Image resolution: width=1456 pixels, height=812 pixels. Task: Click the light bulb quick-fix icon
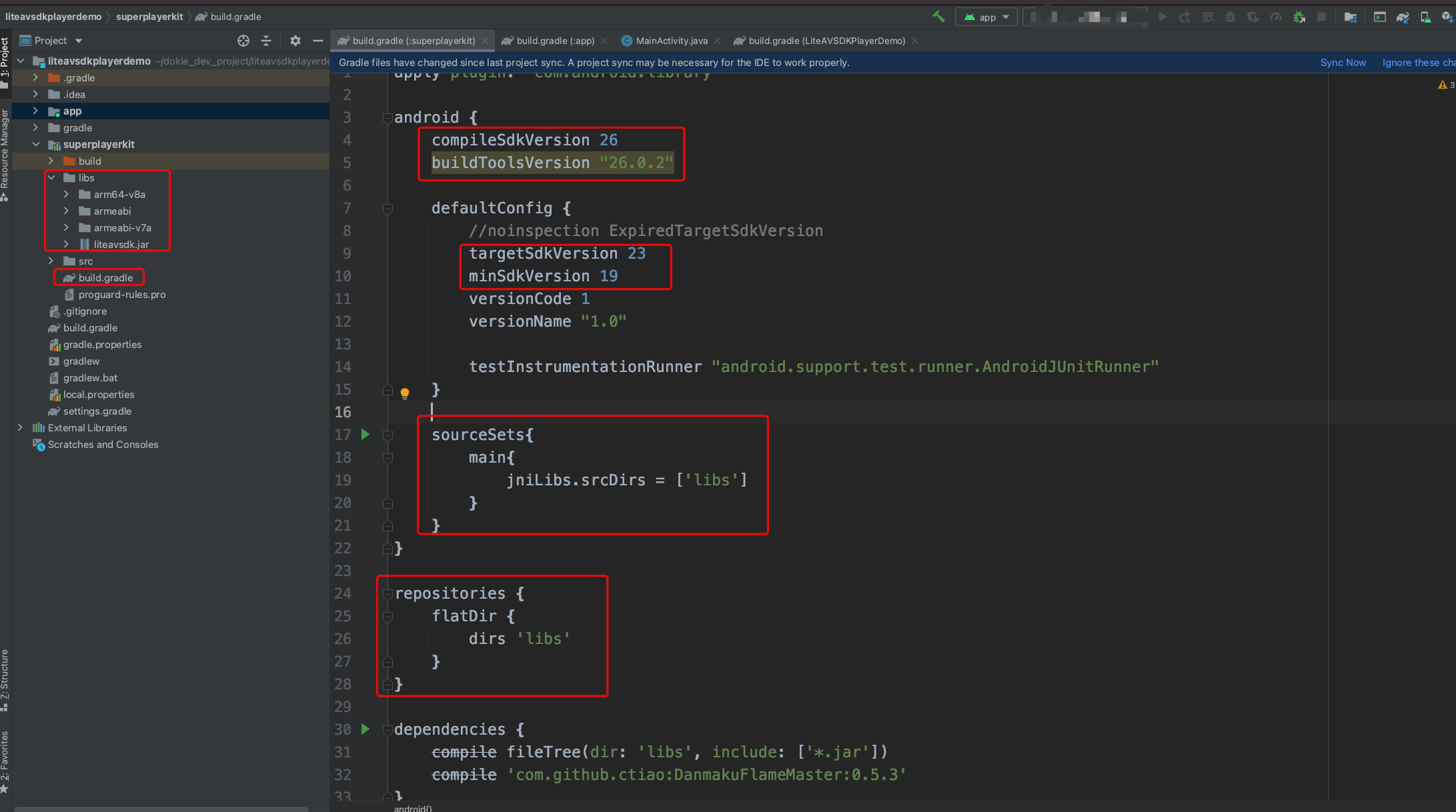pyautogui.click(x=404, y=393)
